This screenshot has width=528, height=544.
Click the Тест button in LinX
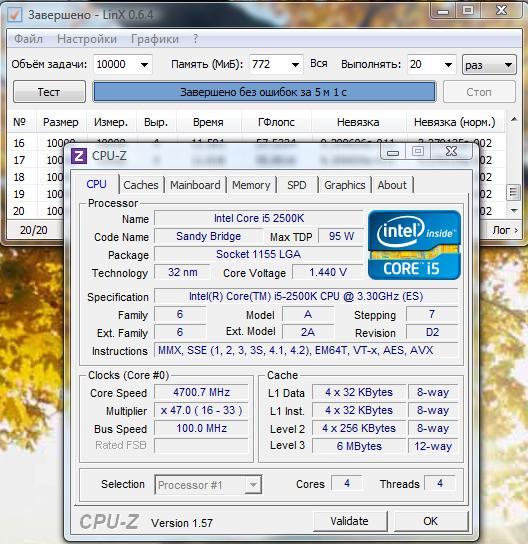pos(49,92)
